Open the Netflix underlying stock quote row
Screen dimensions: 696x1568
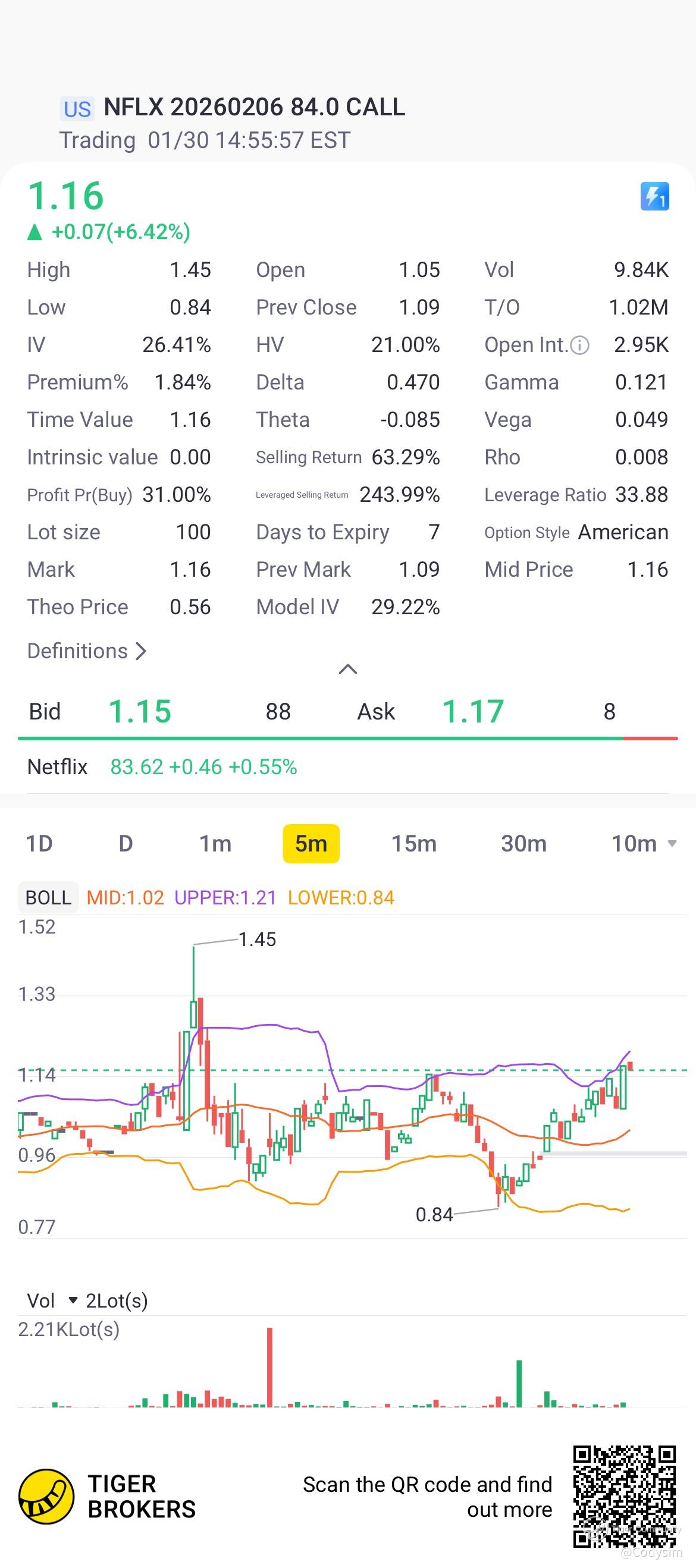(x=347, y=767)
